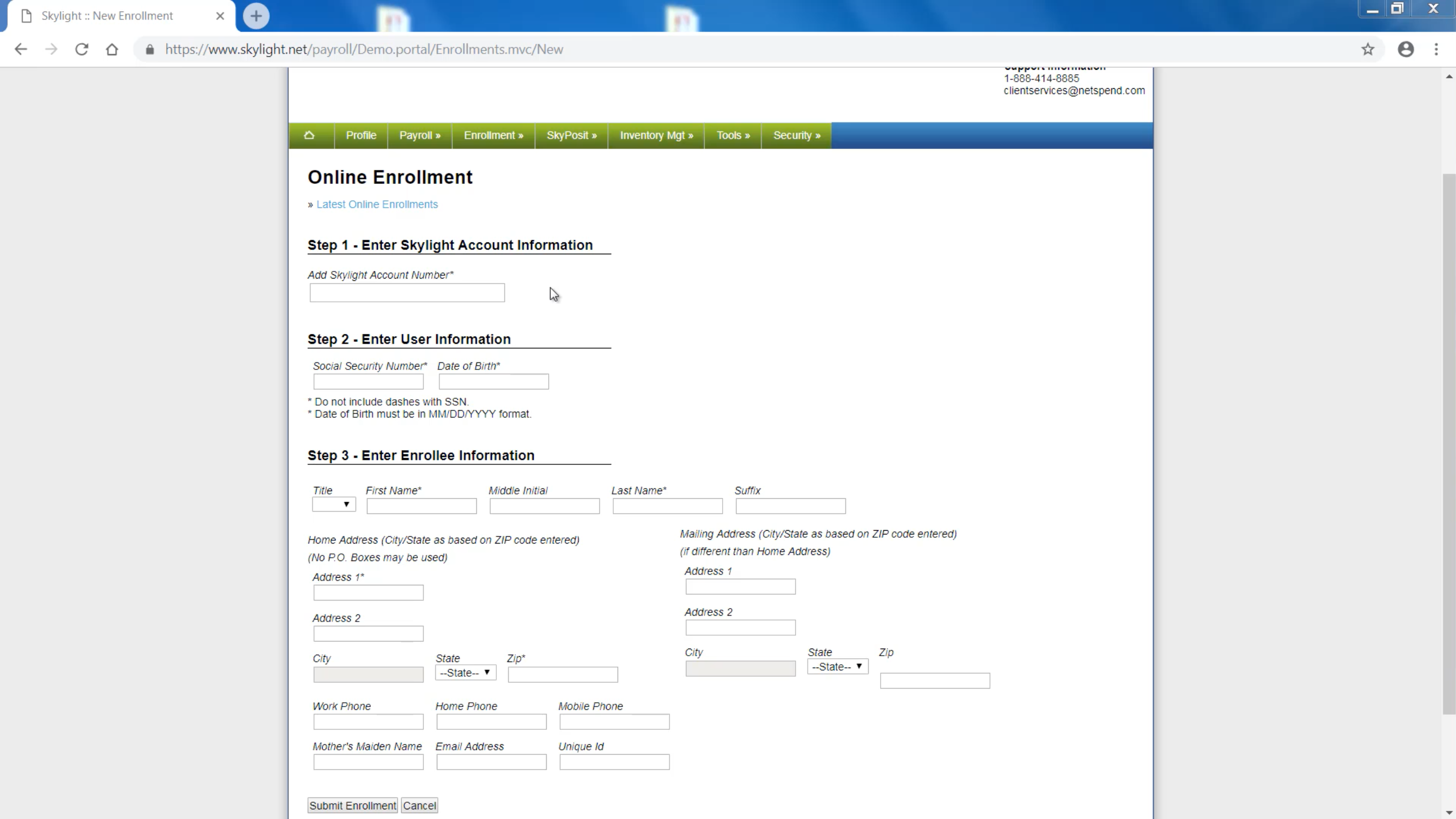This screenshot has height=819, width=1456.
Task: Click the Social Security Number field
Action: 369,382
